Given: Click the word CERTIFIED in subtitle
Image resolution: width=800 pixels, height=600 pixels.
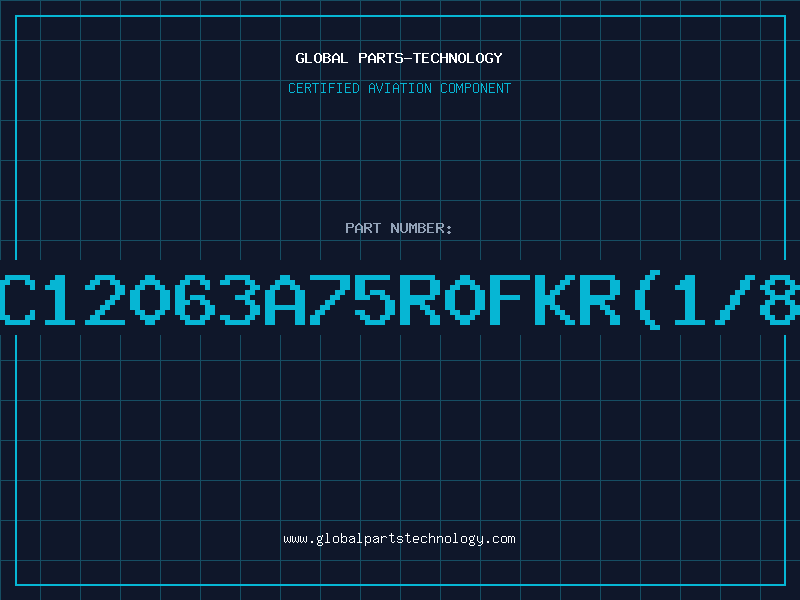Looking at the screenshot, I should click(324, 88).
